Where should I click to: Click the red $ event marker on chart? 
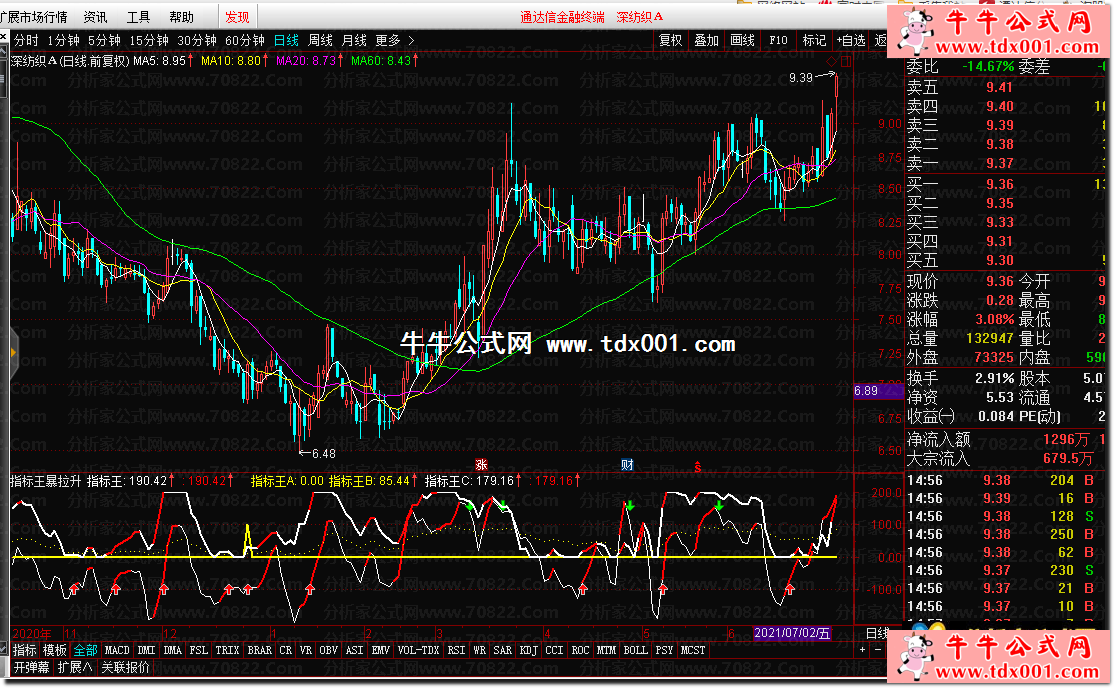[x=698, y=467]
